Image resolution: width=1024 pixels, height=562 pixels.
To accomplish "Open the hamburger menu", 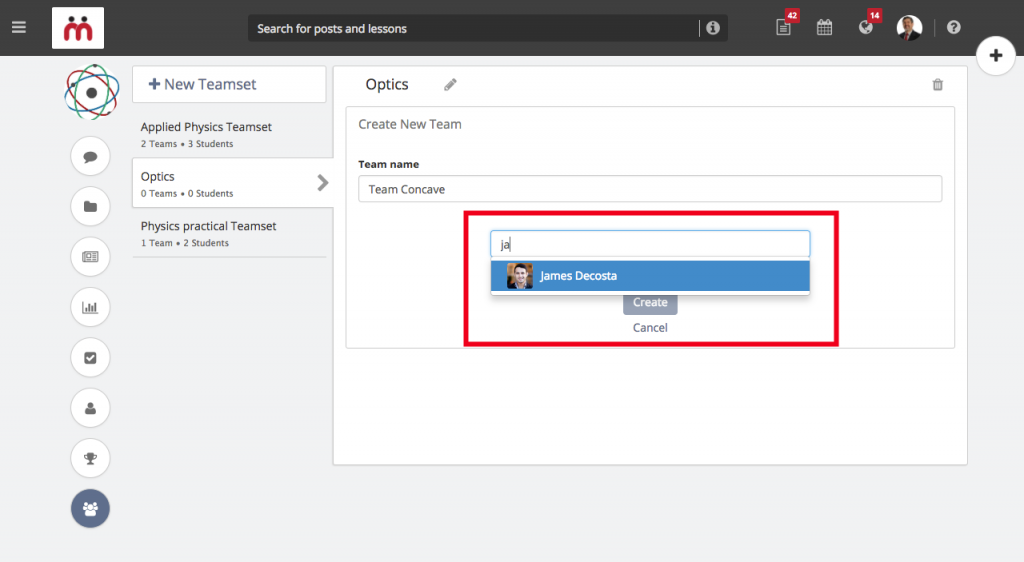I will (x=19, y=27).
